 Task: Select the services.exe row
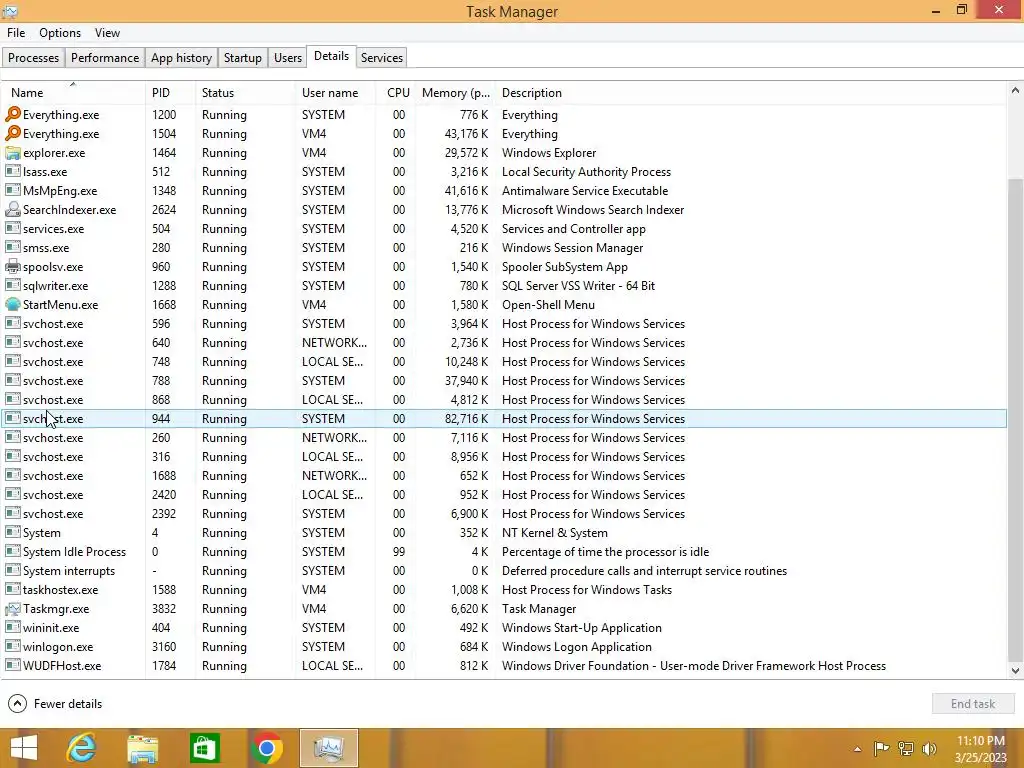pyautogui.click(x=504, y=229)
